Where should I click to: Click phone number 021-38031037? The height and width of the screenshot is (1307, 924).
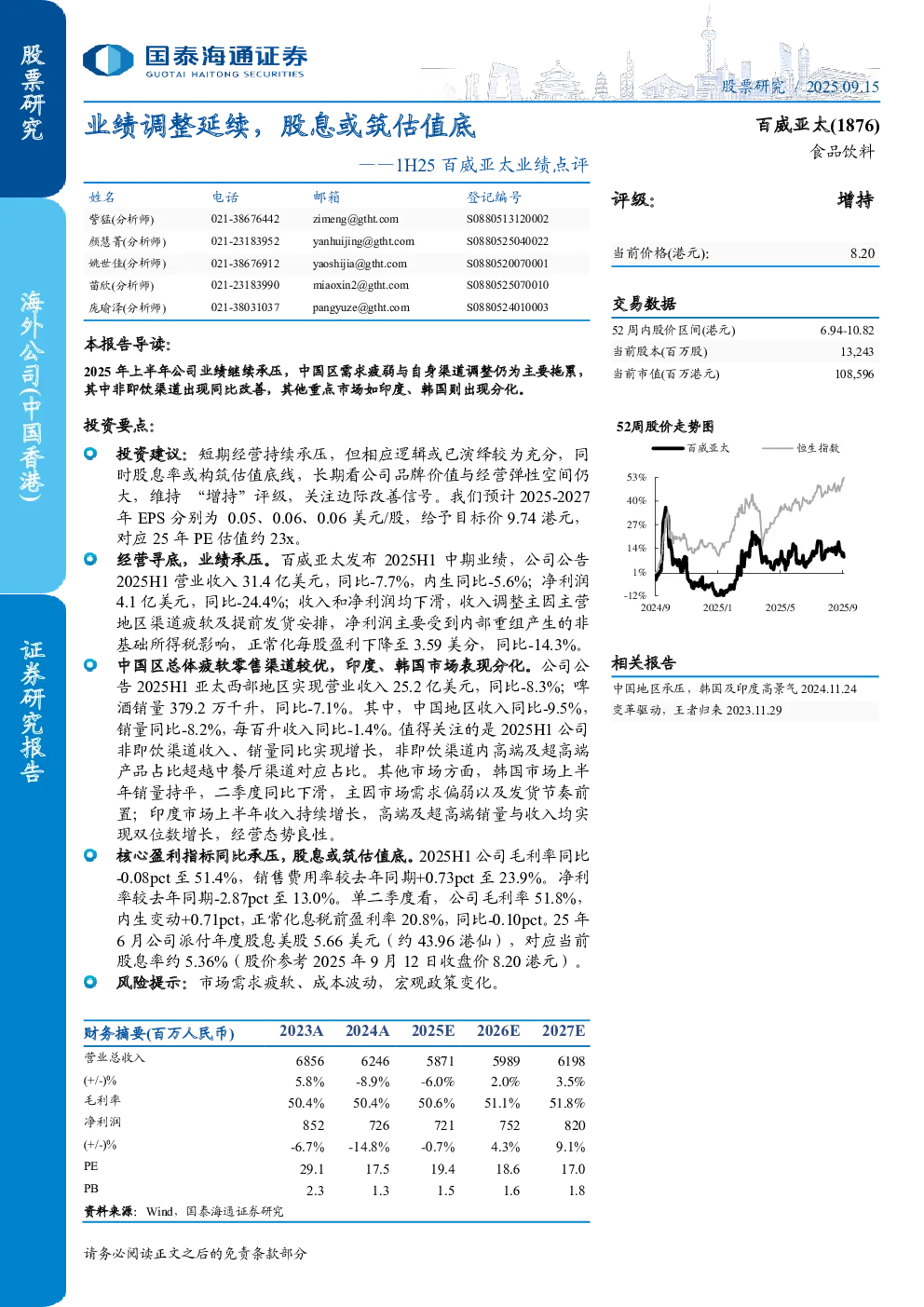click(x=245, y=307)
